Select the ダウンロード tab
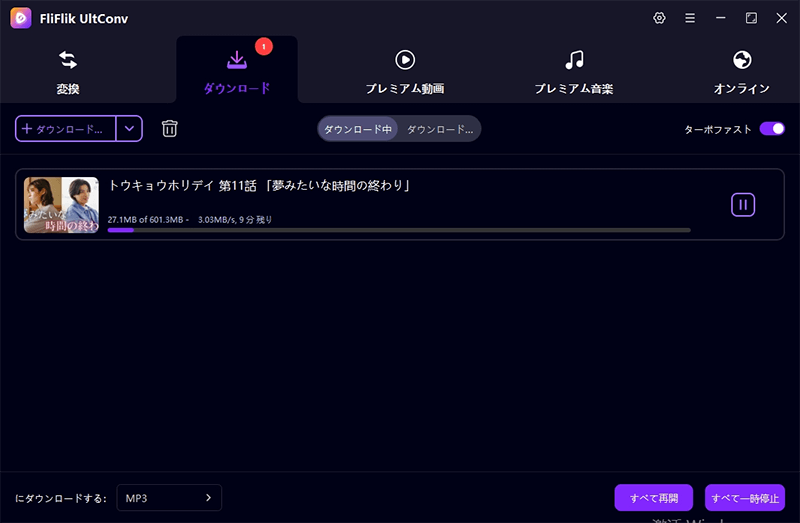Screen dimensions: 800x523 click(x=237, y=72)
